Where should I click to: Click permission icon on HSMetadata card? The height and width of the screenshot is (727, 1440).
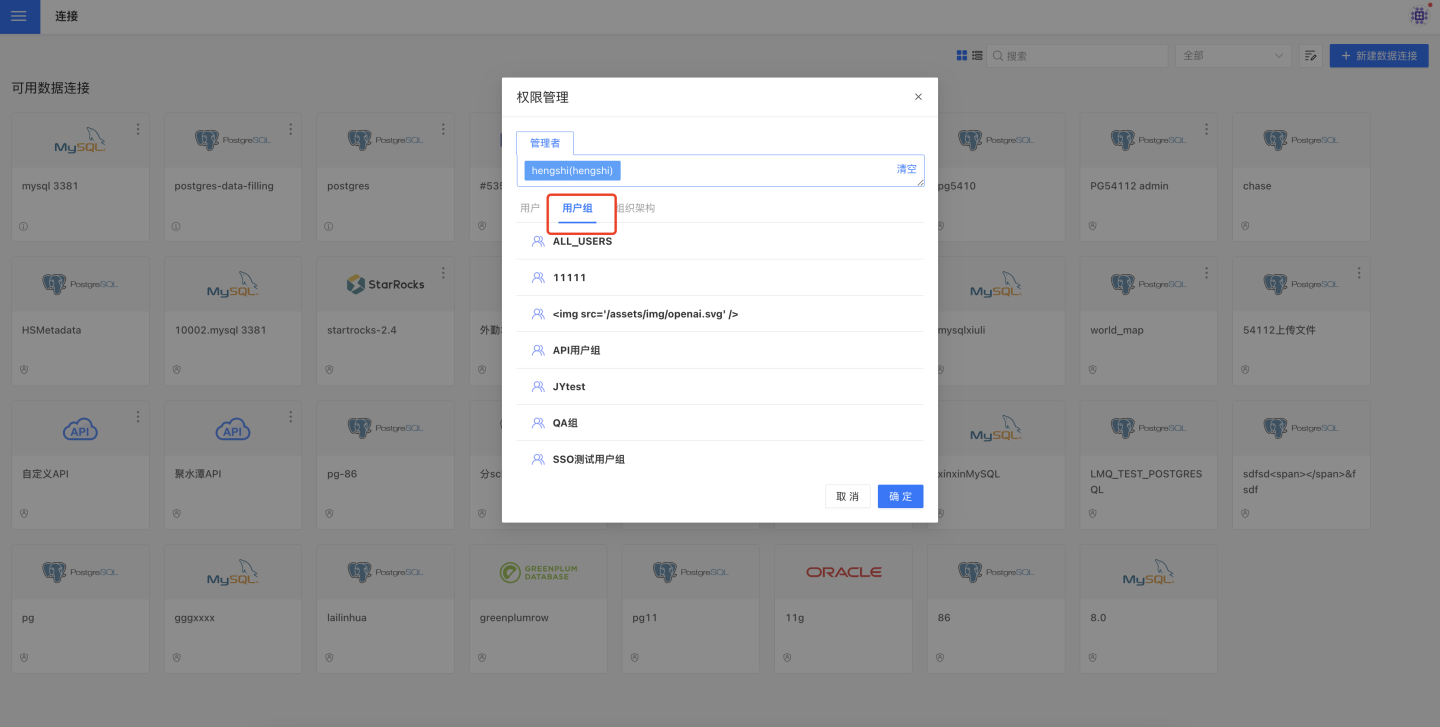24,370
